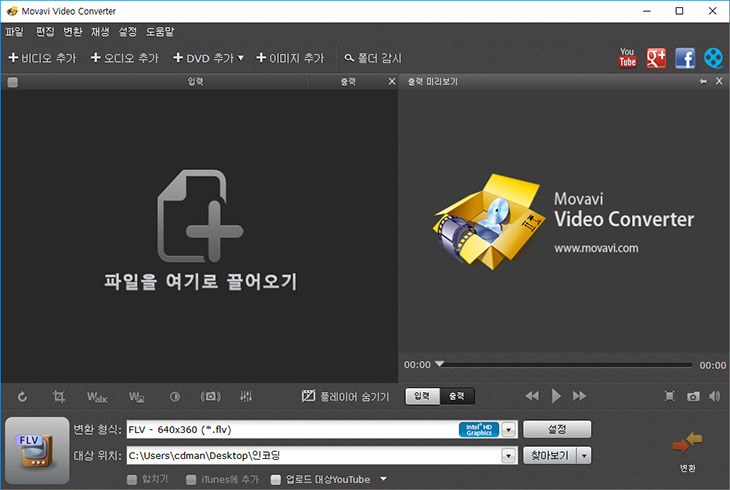Open the text watermark tool
Image resolution: width=730 pixels, height=490 pixels.
pos(97,397)
